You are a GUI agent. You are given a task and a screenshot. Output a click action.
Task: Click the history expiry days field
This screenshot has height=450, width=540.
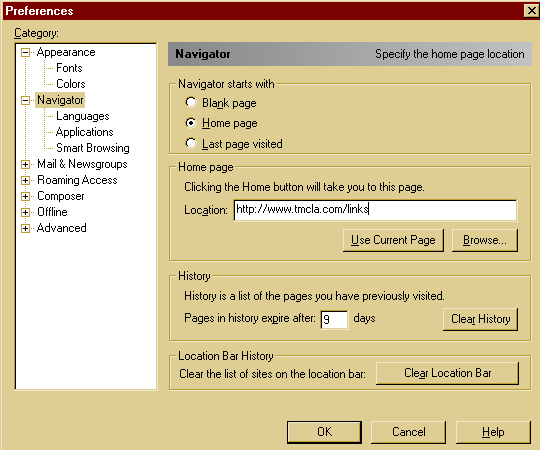click(334, 320)
